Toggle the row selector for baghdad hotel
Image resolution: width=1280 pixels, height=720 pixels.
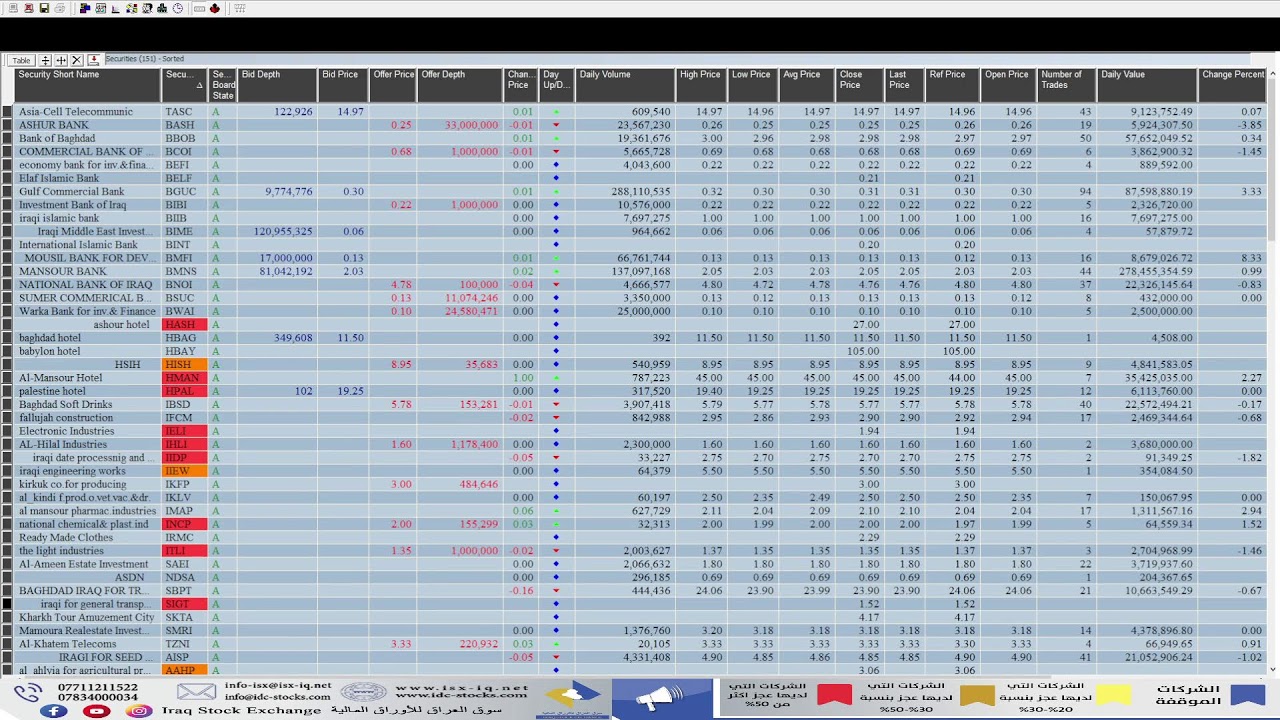[7, 338]
